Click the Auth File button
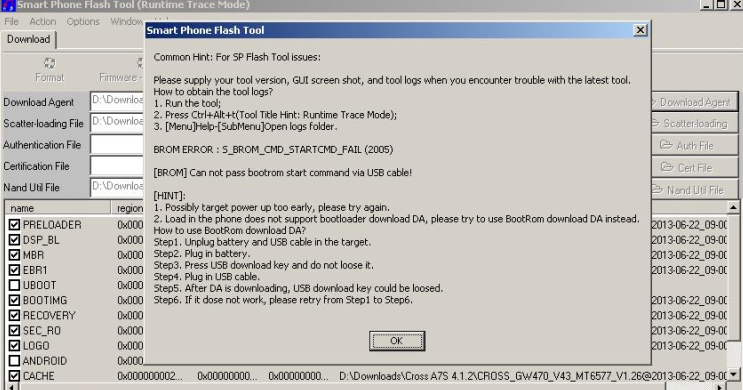 pyautogui.click(x=695, y=145)
